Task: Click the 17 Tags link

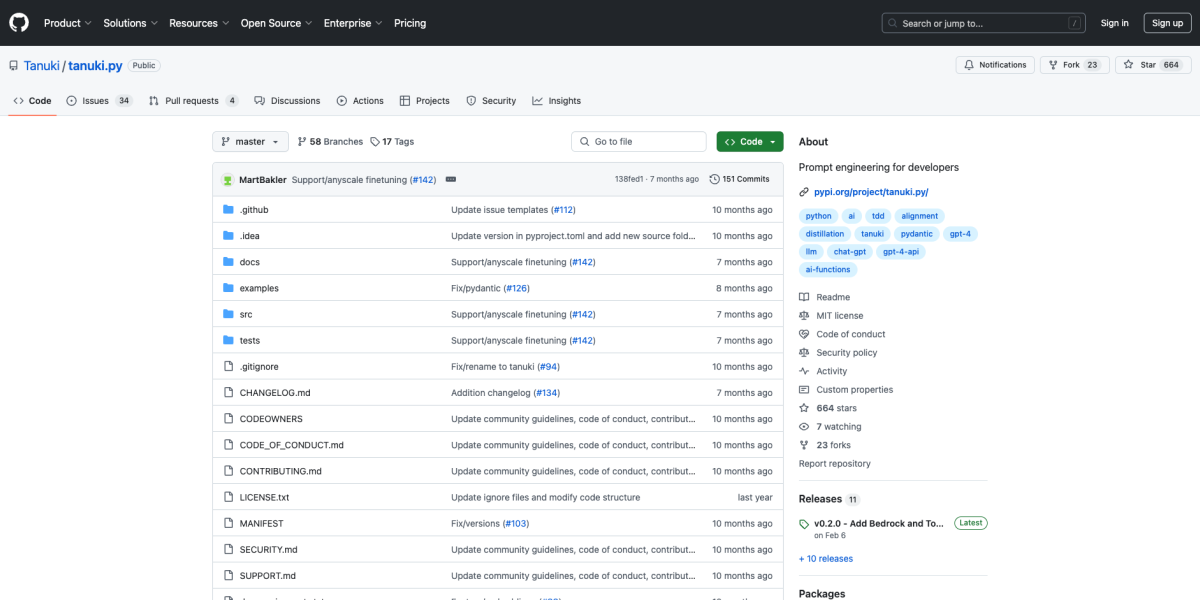Action: [392, 142]
